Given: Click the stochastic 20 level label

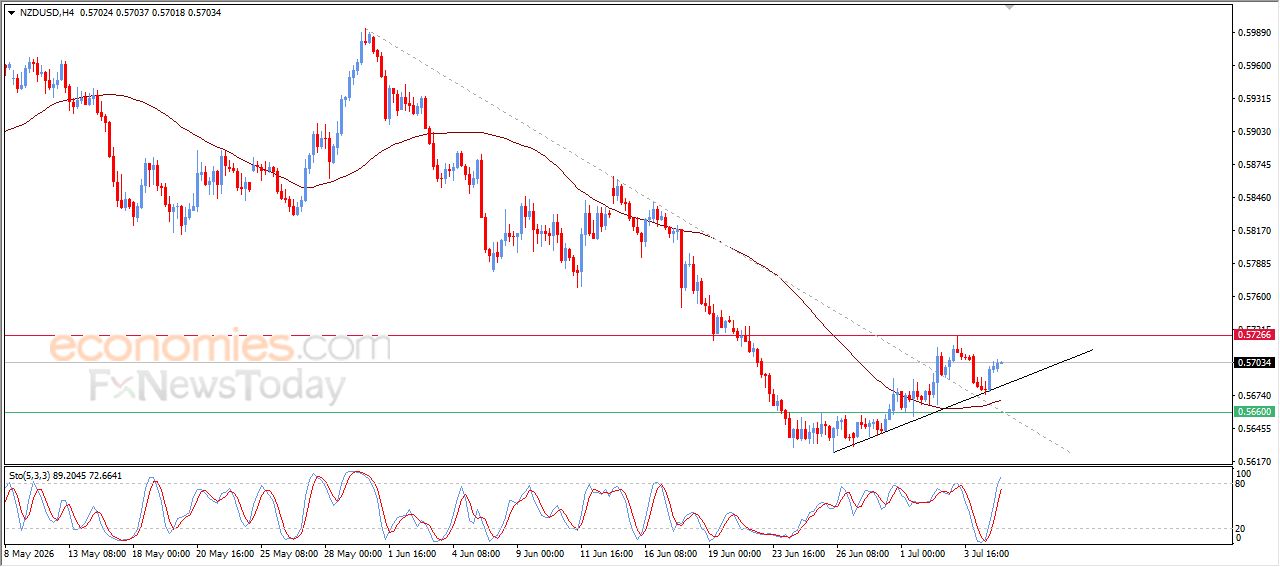Looking at the screenshot, I should [x=1242, y=527].
